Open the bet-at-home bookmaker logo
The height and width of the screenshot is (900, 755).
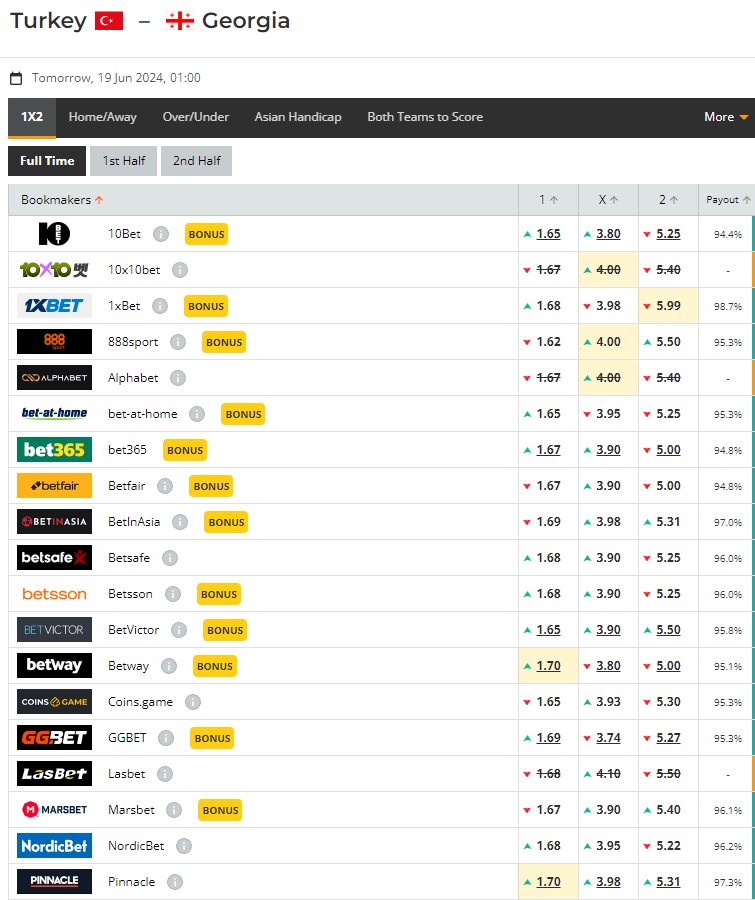(54, 413)
